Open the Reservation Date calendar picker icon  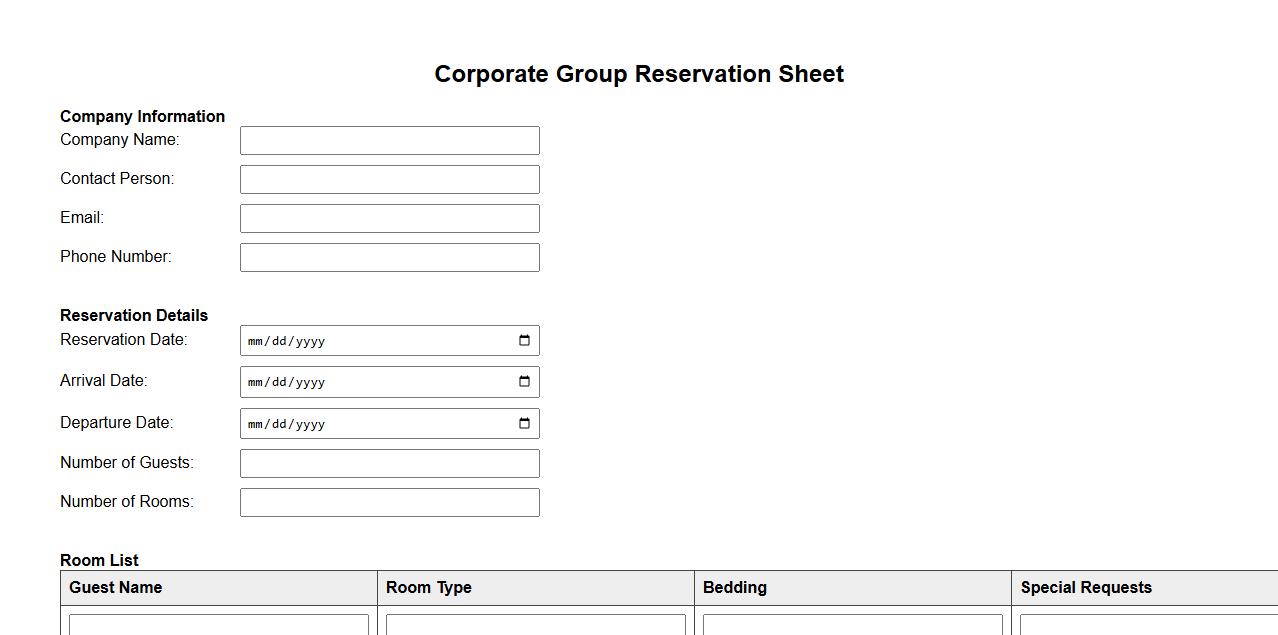(524, 341)
